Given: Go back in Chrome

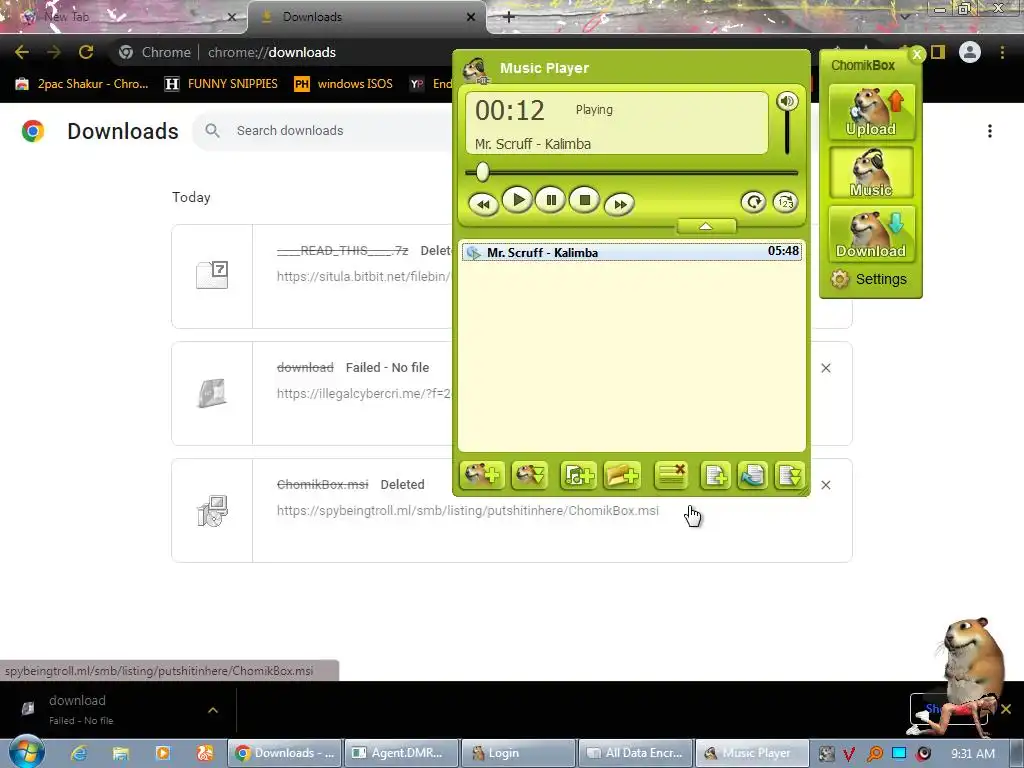Looking at the screenshot, I should pos(22,52).
